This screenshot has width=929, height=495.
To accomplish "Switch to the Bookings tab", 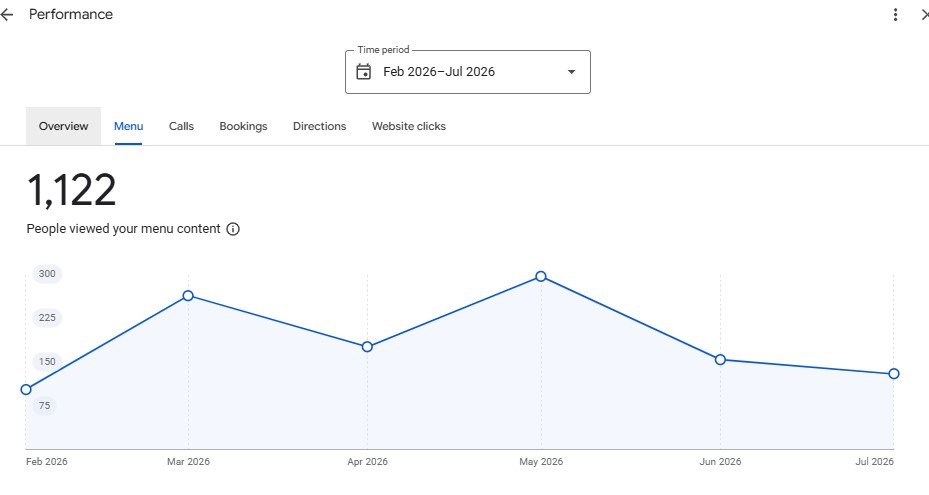I will pyautogui.click(x=243, y=126).
